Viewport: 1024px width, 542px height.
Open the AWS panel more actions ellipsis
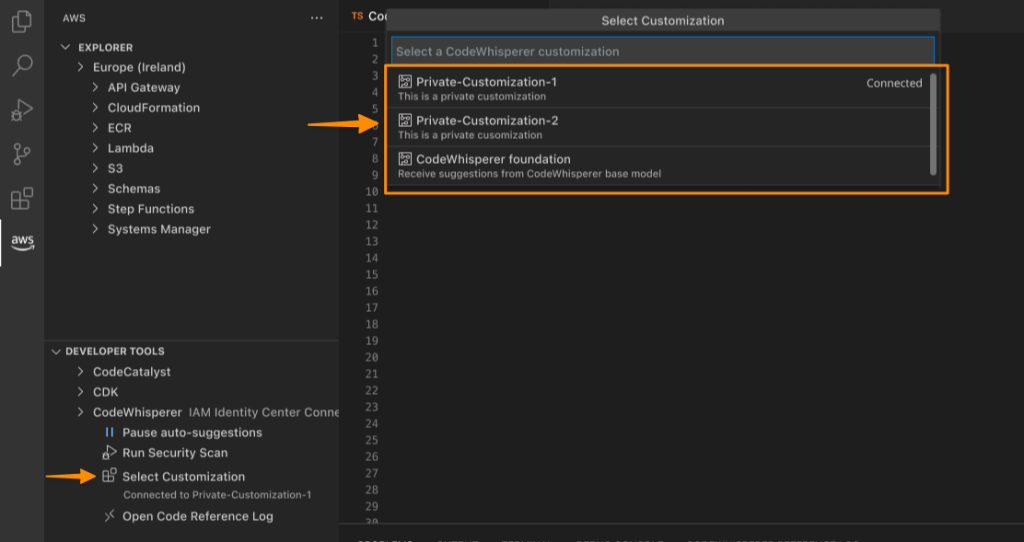[317, 18]
